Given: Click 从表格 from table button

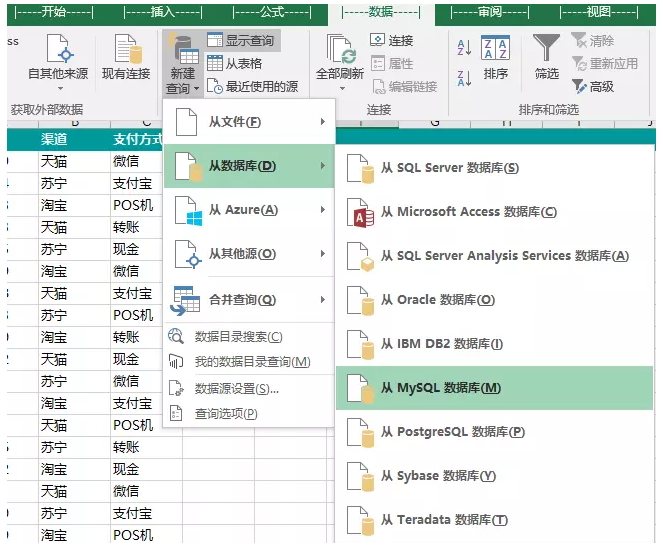Looking at the screenshot, I should [235, 63].
